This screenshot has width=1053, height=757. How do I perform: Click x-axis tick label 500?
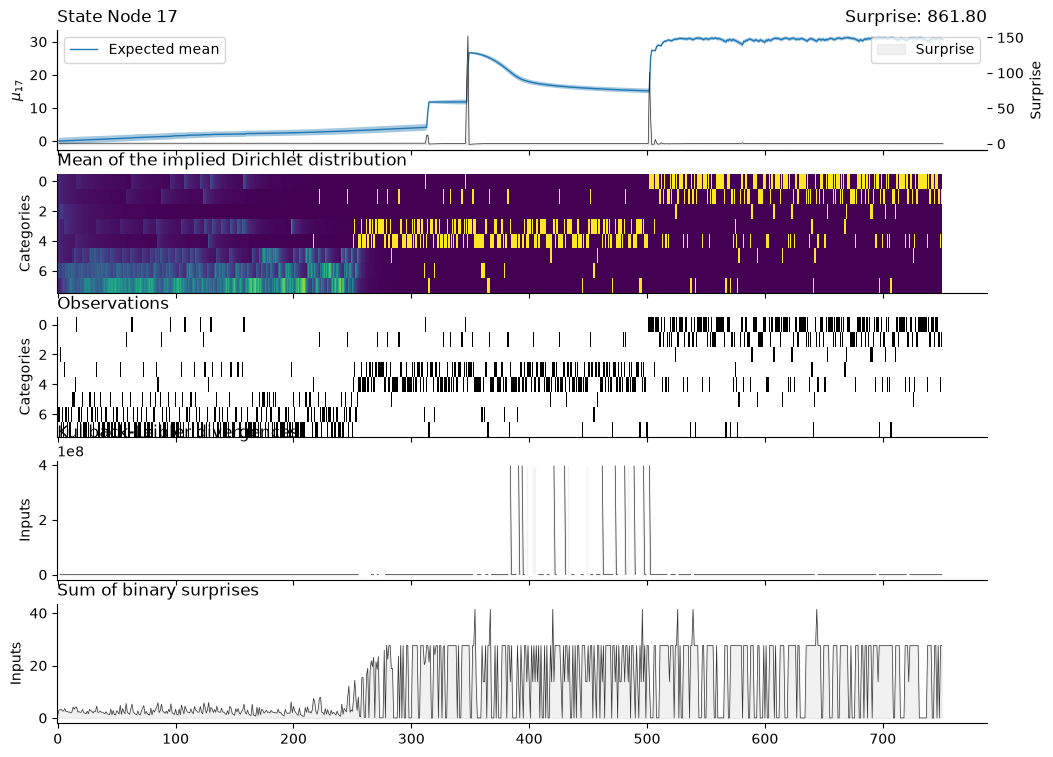coord(647,740)
